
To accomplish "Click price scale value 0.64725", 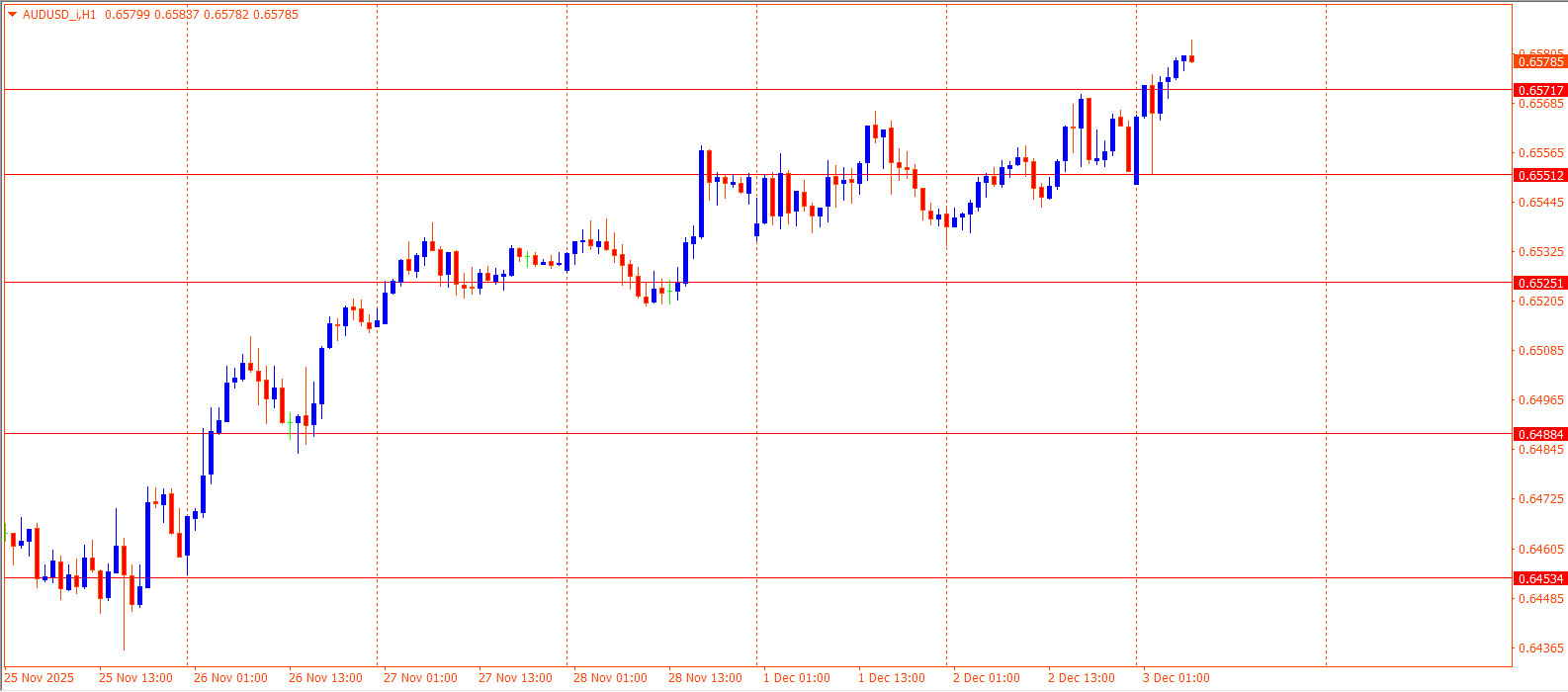I will coord(1541,499).
